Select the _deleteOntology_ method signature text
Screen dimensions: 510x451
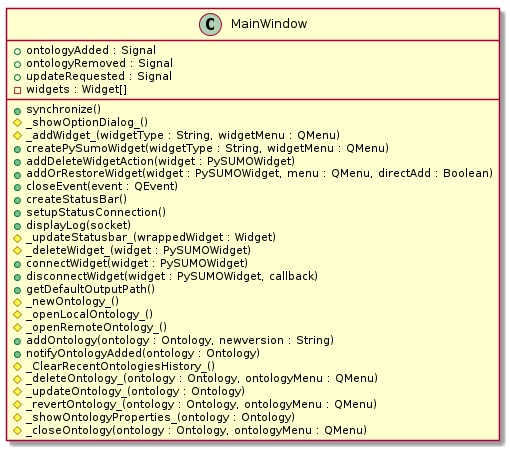pyautogui.click(x=202, y=378)
